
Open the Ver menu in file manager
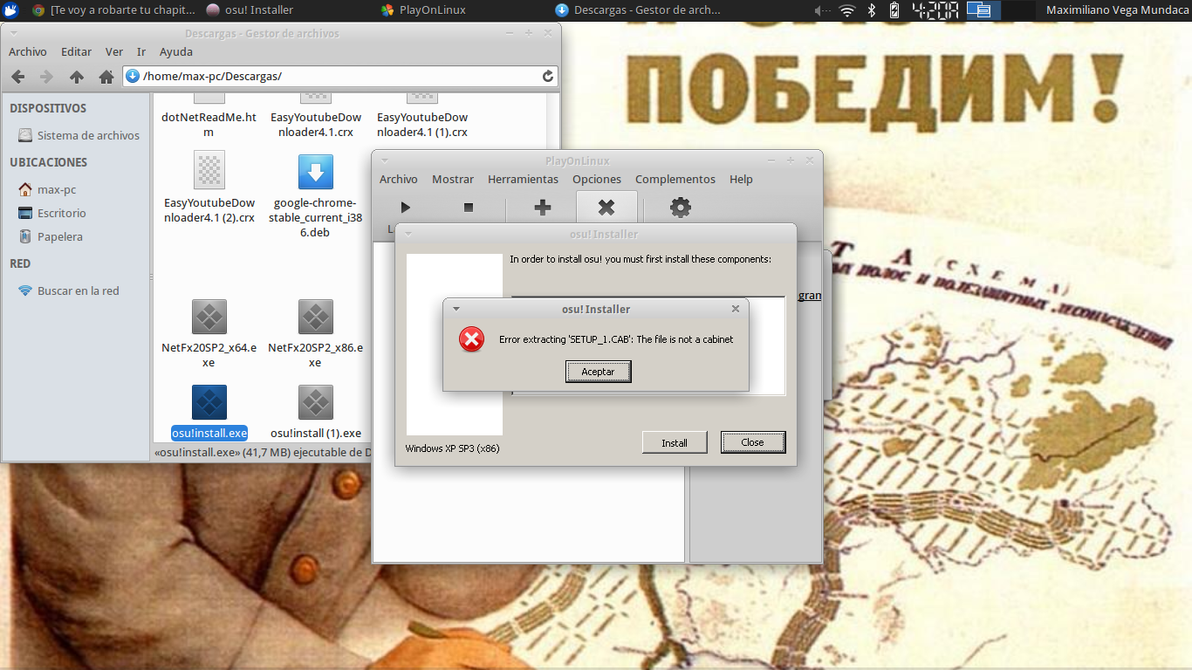pyautogui.click(x=114, y=52)
